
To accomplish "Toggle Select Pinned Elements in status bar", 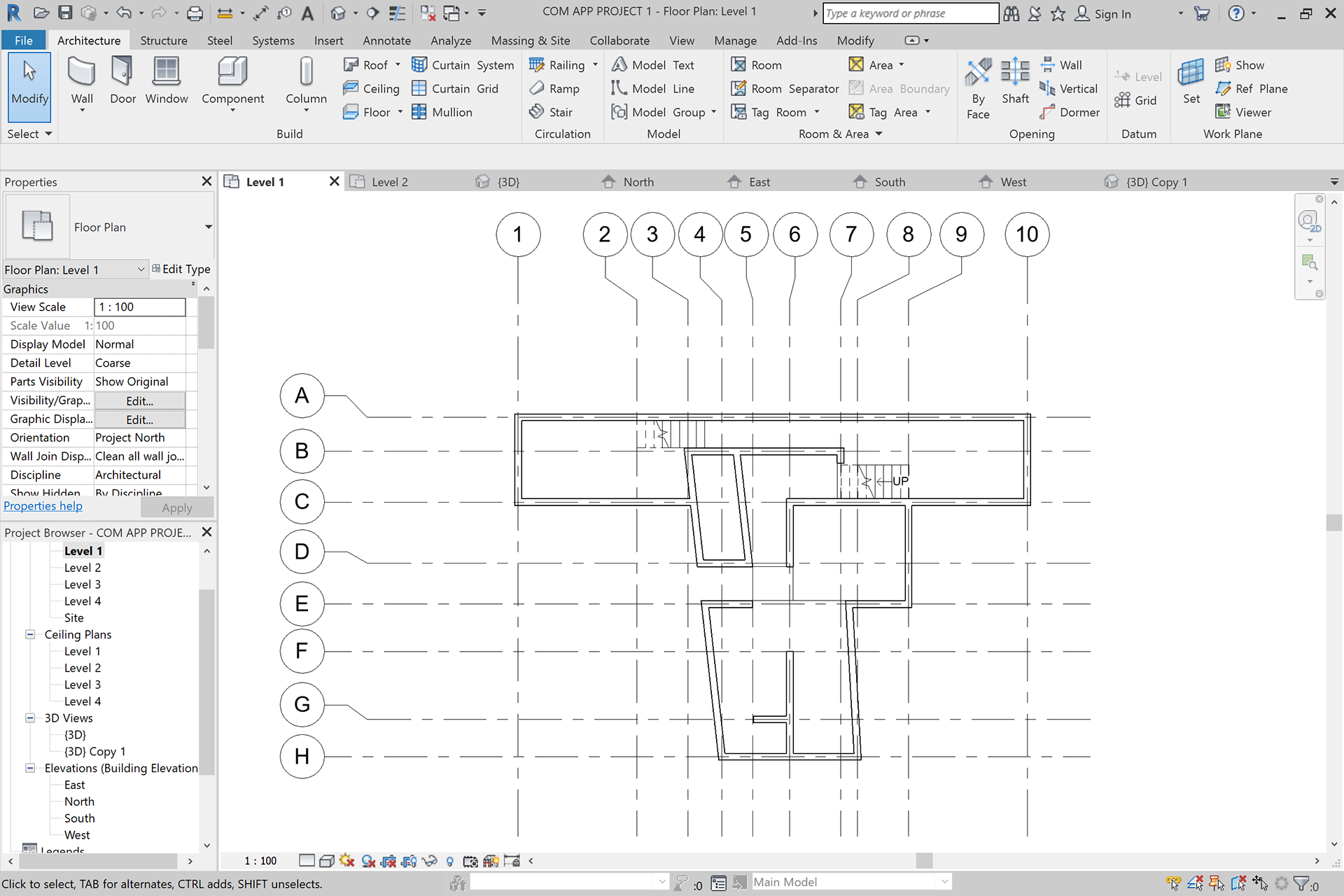I will [1217, 883].
